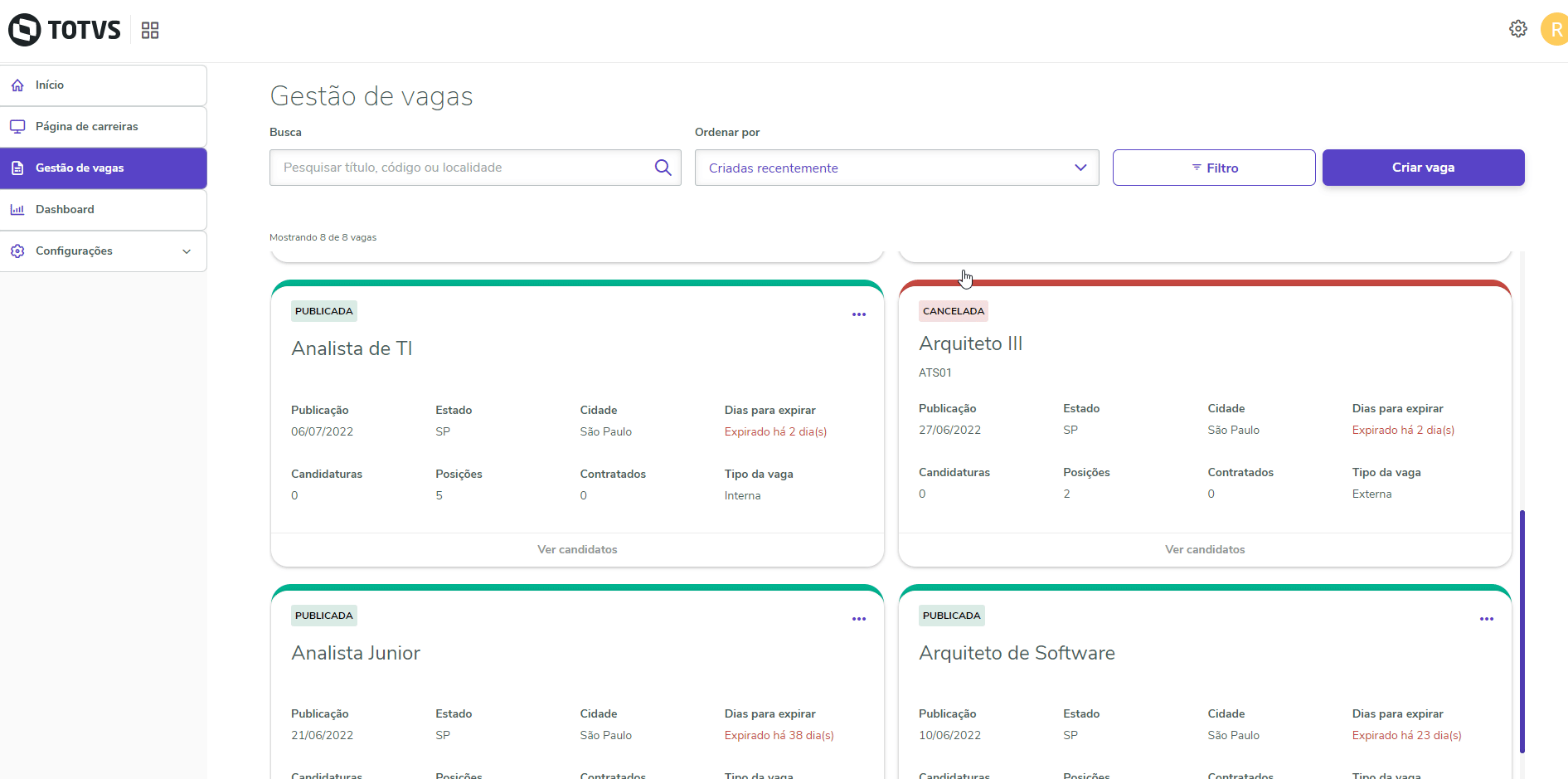The height and width of the screenshot is (779, 1568).
Task: Click Ver candidatos on Analista de TI card
Action: (x=577, y=549)
